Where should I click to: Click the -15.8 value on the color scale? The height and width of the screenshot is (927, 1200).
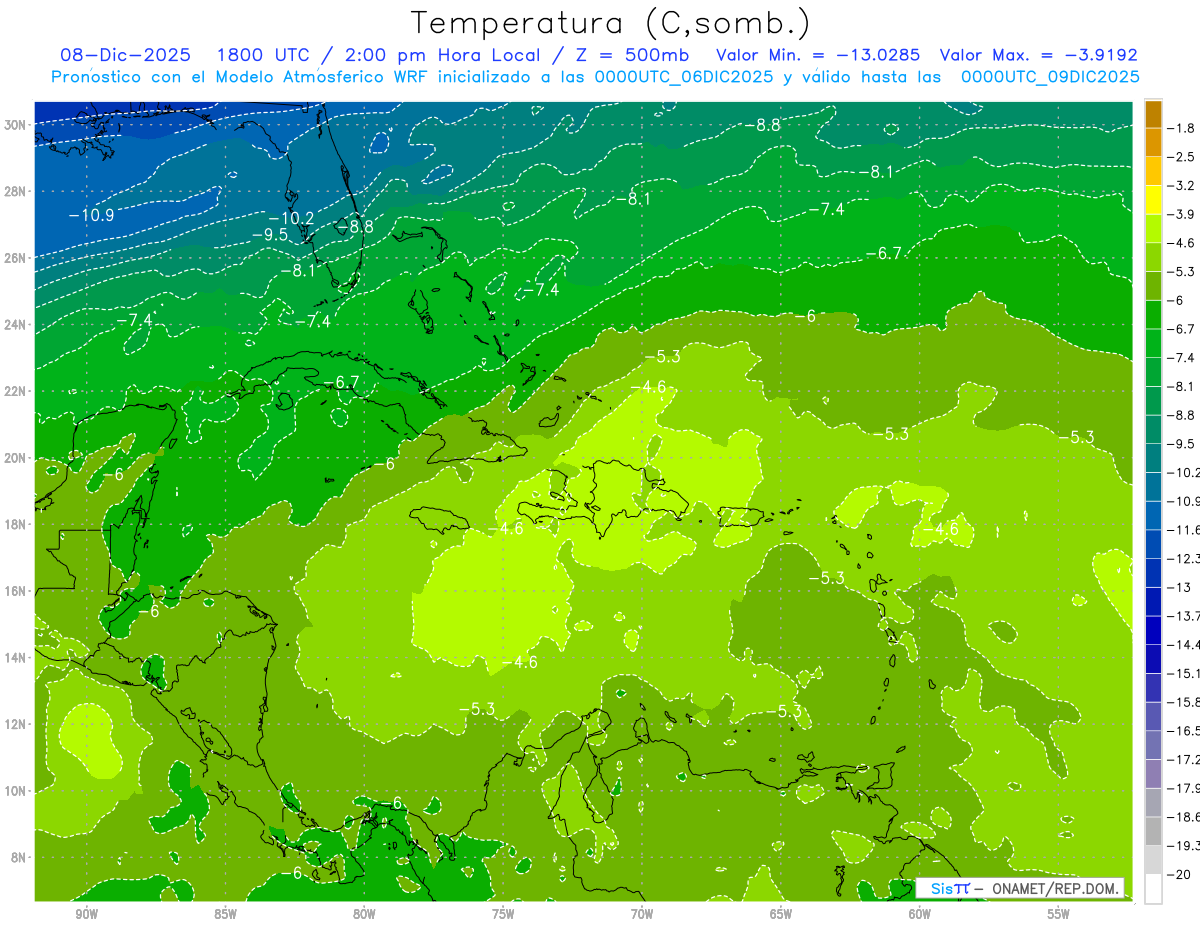(x=1183, y=702)
